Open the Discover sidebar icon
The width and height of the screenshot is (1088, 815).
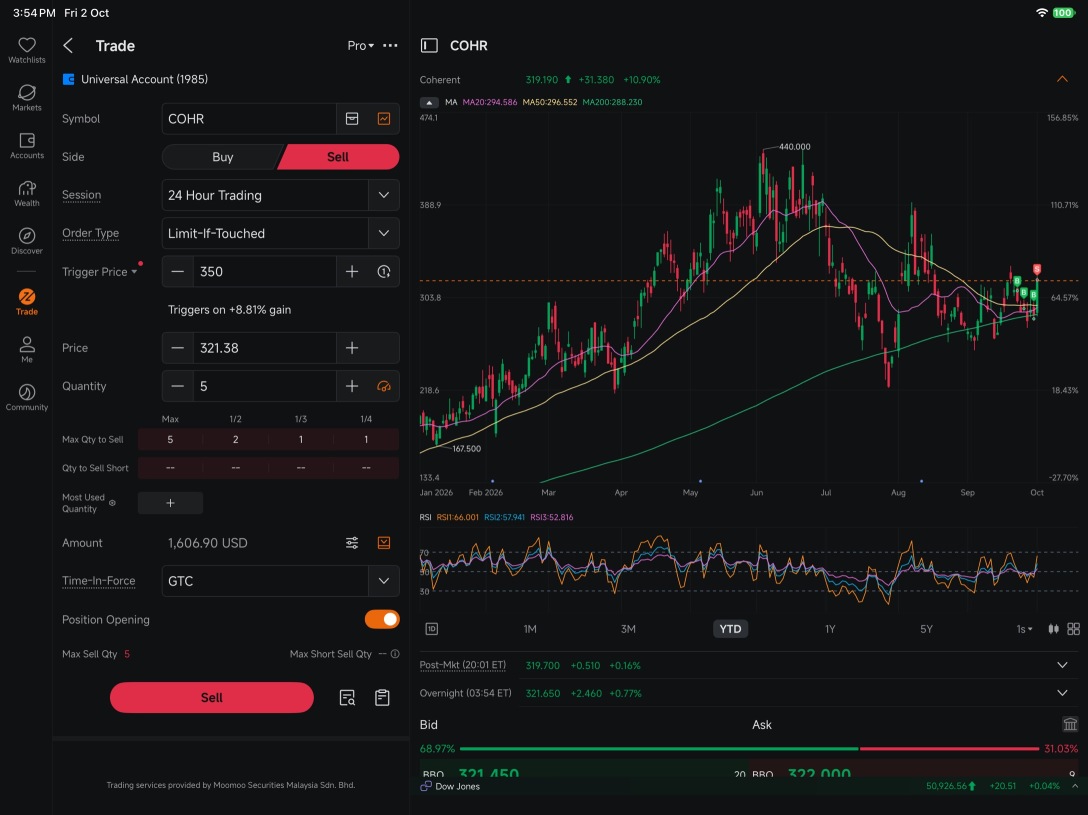point(26,241)
